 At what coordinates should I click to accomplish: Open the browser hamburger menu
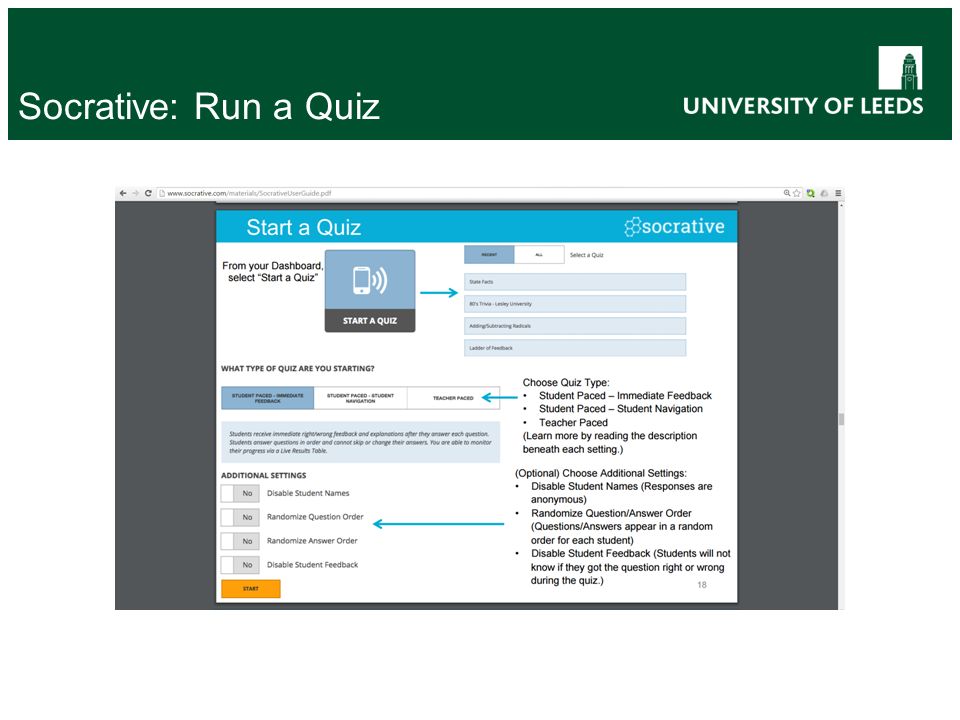coord(838,193)
